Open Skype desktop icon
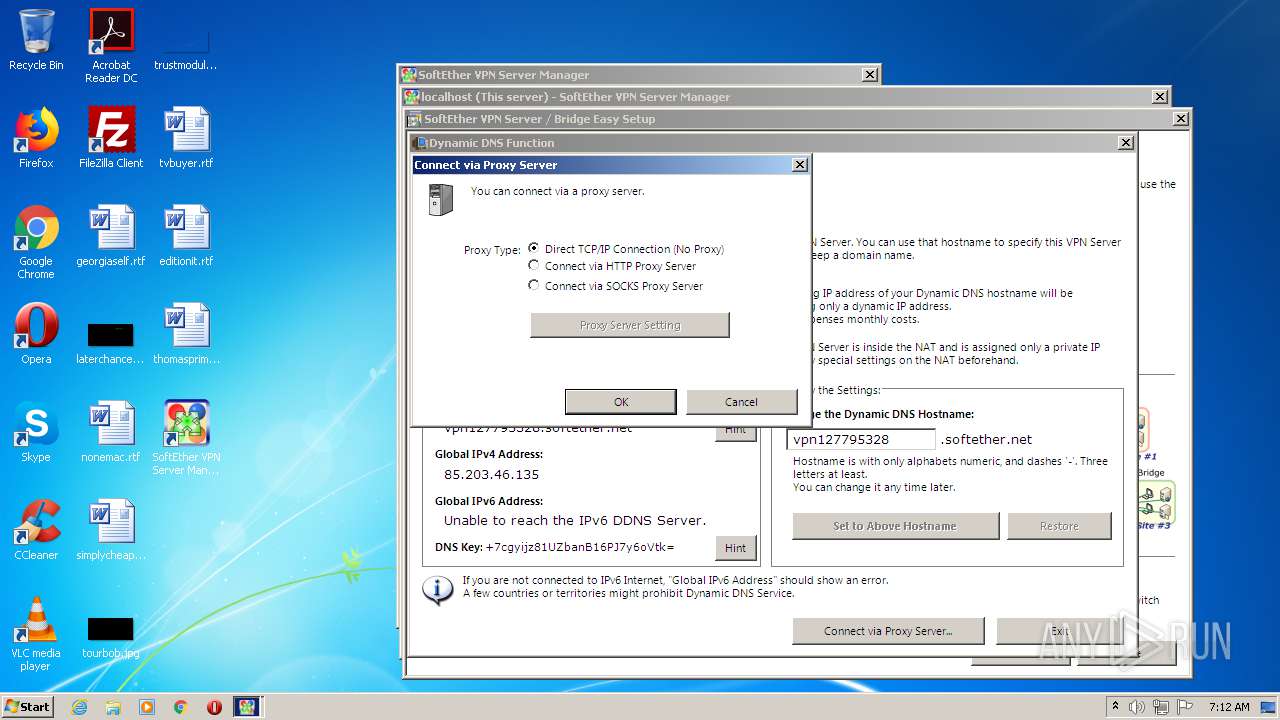The height and width of the screenshot is (720, 1280). [36, 432]
